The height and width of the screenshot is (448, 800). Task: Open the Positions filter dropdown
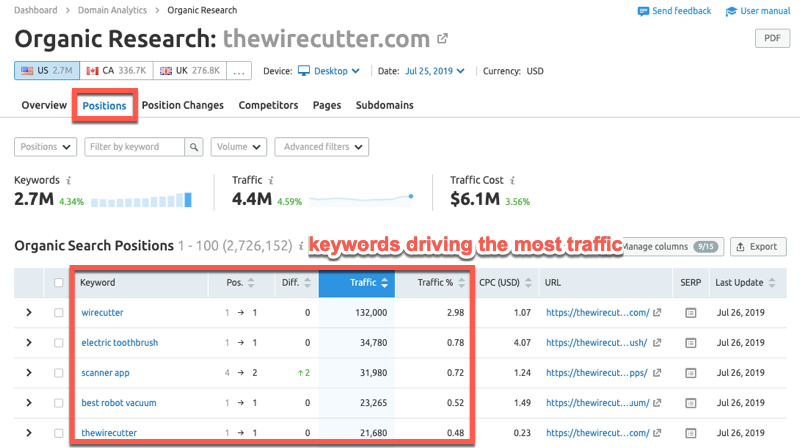click(45, 147)
